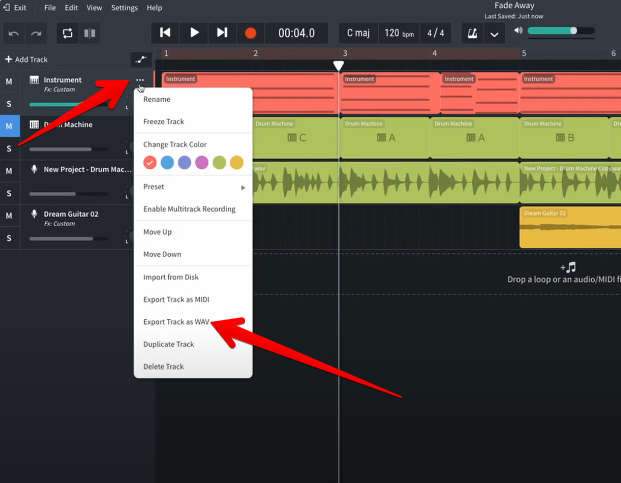The height and width of the screenshot is (483, 621).
Task: Open the View menu
Action: point(94,8)
